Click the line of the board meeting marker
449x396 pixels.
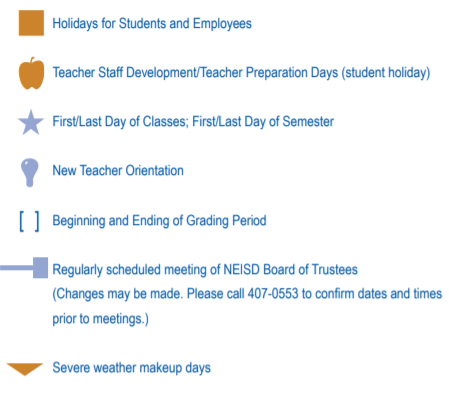17,268
